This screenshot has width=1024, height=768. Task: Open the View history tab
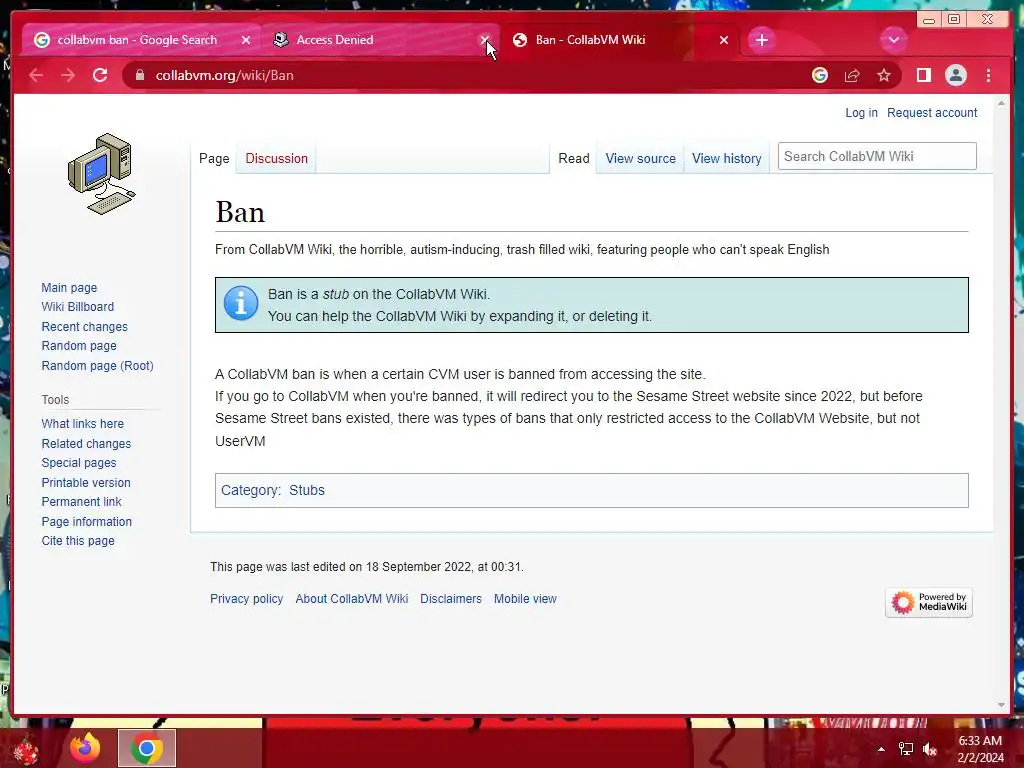tap(726, 158)
